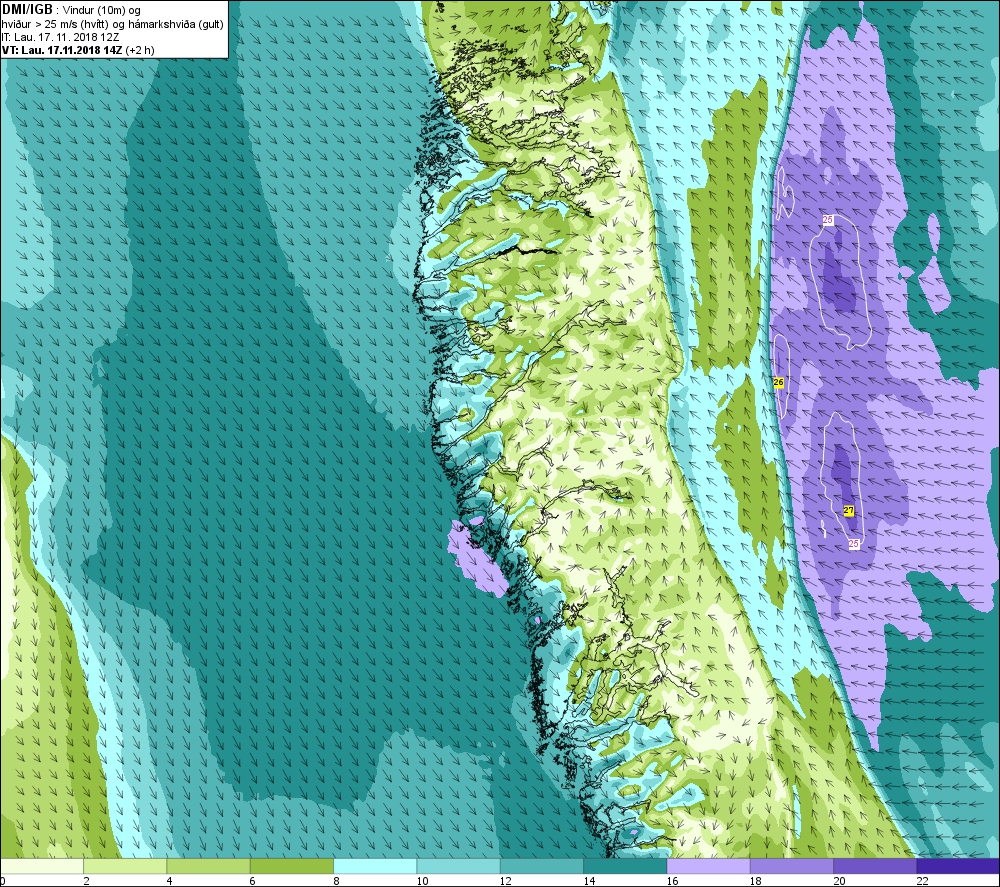Click the pale yellow 0–2 m/s legend swatch
The width and height of the screenshot is (1000, 887).
pyautogui.click(x=41, y=866)
